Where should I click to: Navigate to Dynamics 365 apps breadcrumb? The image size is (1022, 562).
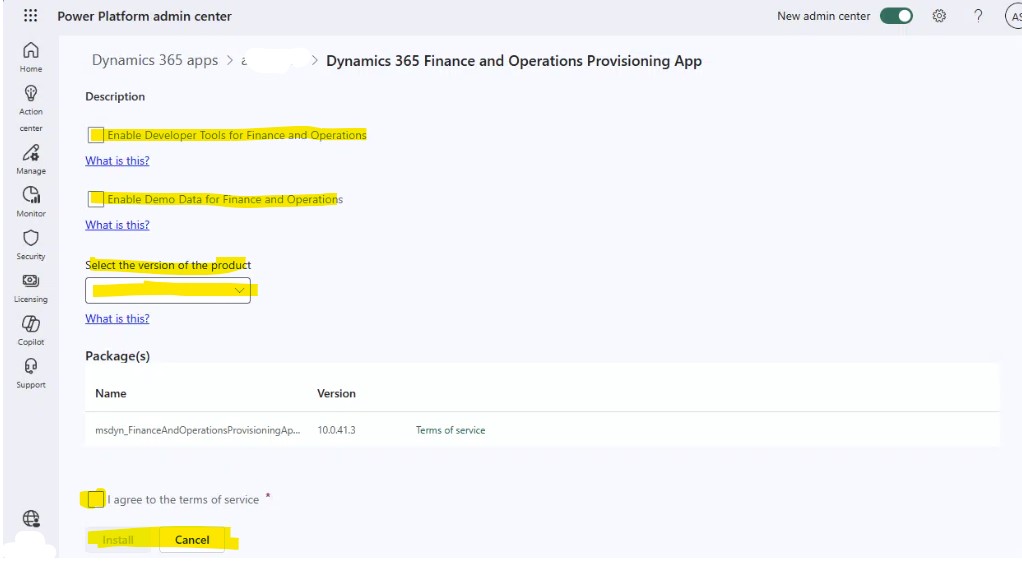click(x=155, y=60)
